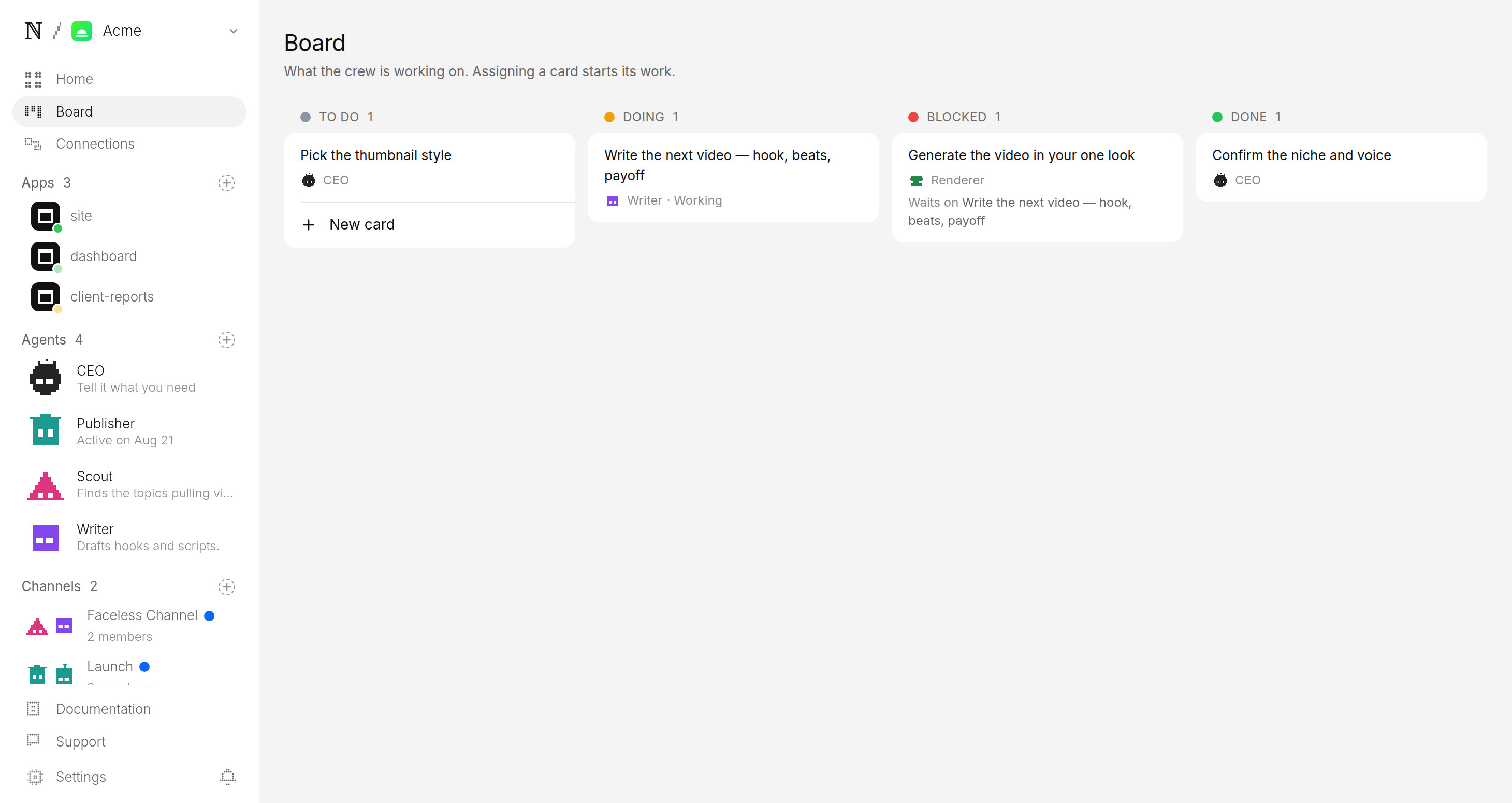The width and height of the screenshot is (1512, 803).
Task: Open the dashboard app icon
Action: tap(45, 257)
